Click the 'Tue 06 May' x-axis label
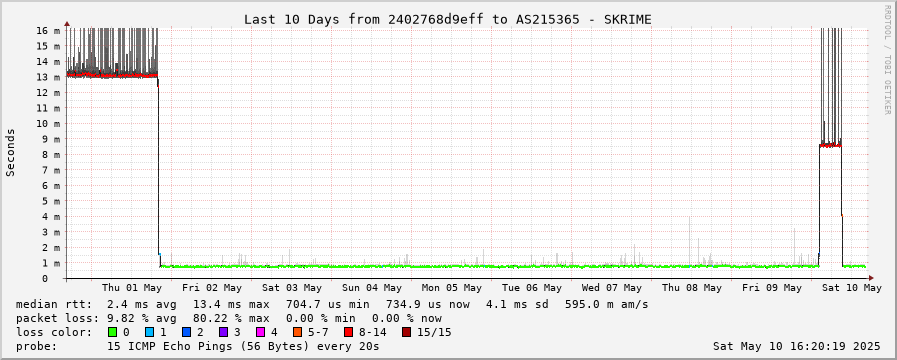The width and height of the screenshot is (897, 360). point(532,288)
